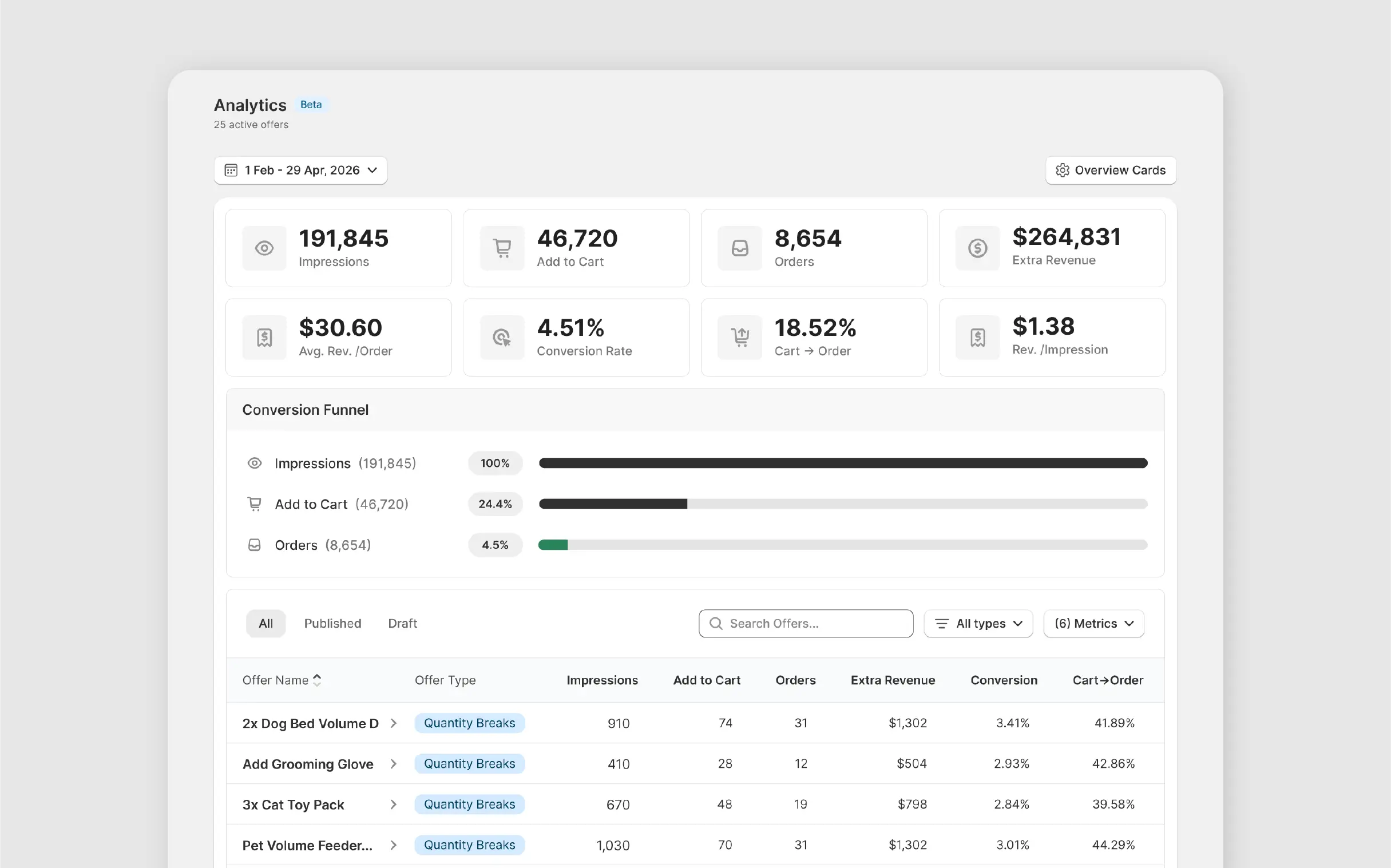
Task: Click the Pet Volume Feeder... offer name
Action: (x=307, y=846)
